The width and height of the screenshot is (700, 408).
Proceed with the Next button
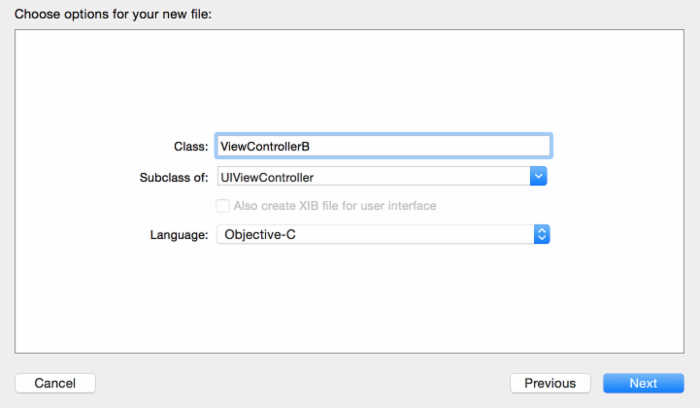pos(643,383)
